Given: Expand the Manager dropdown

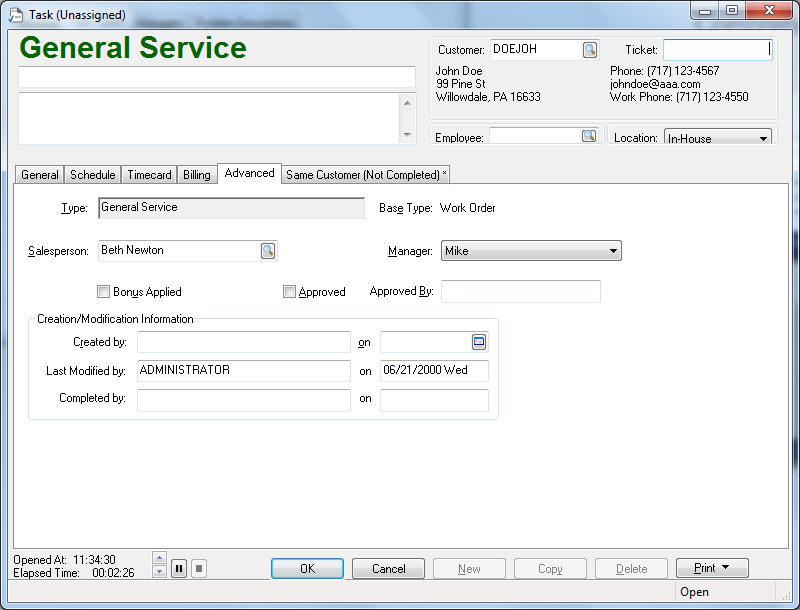Looking at the screenshot, I should 612,251.
